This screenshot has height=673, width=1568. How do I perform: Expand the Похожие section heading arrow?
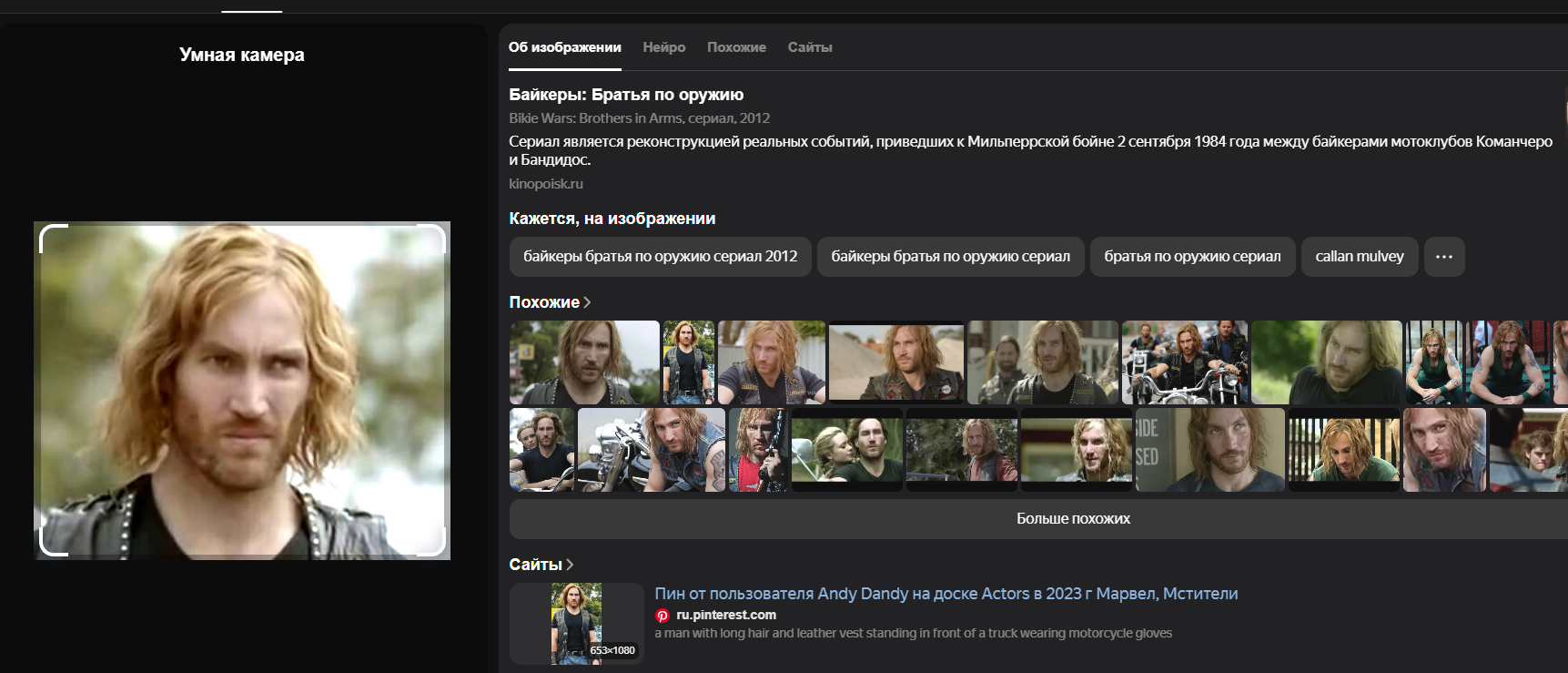click(x=587, y=302)
